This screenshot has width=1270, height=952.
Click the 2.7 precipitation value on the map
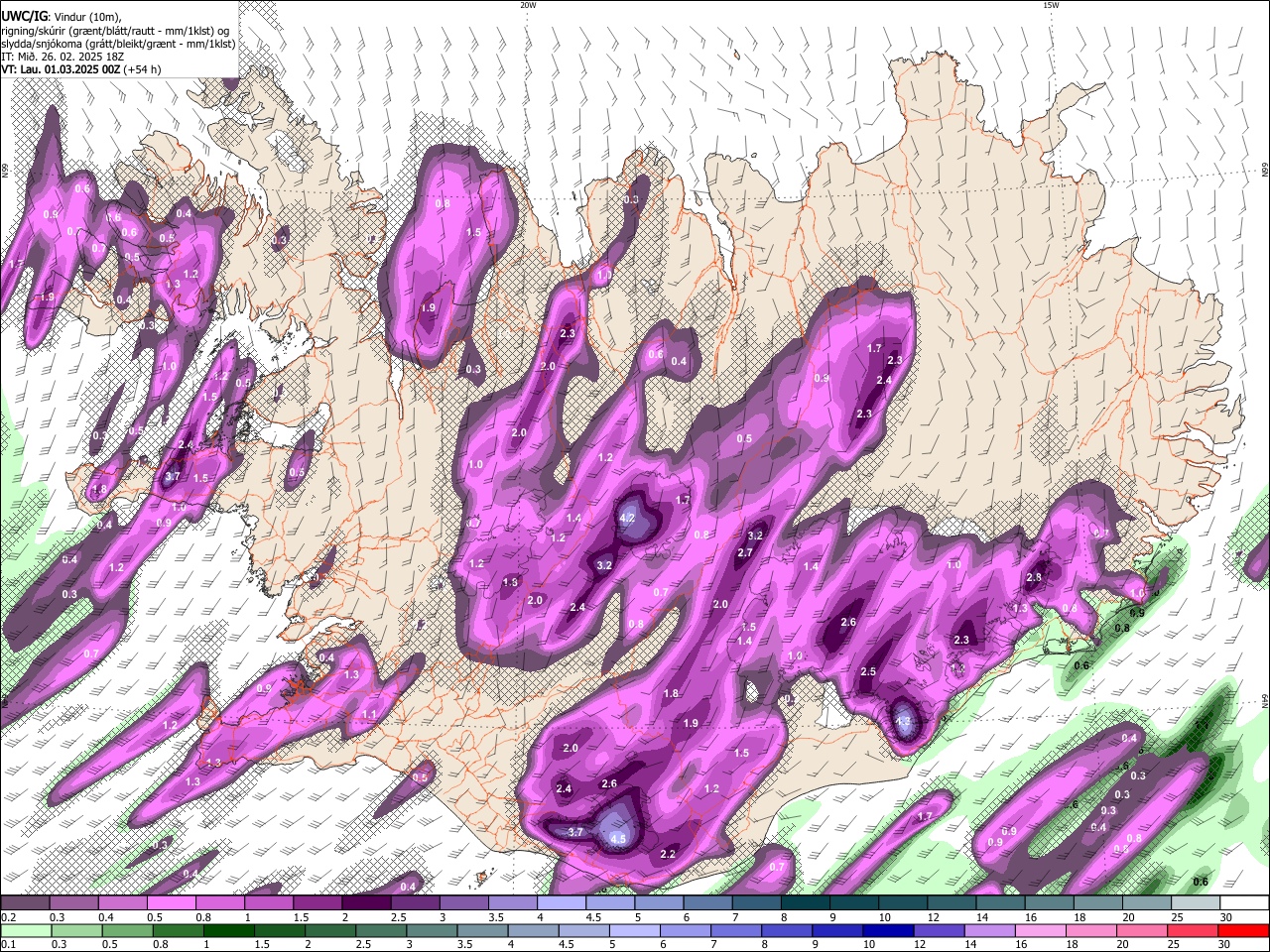point(745,552)
